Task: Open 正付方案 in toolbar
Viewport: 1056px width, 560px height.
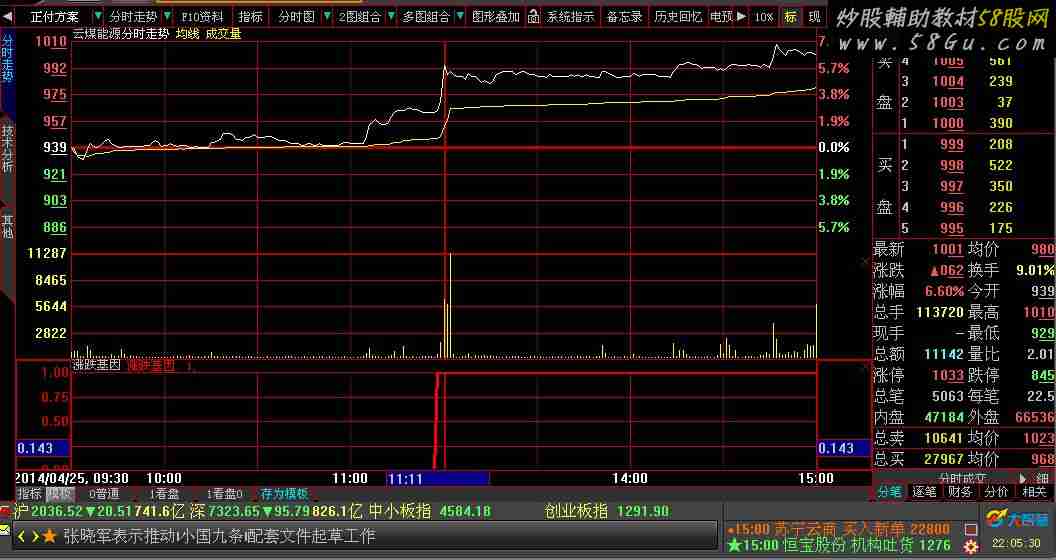Action: tap(55, 17)
